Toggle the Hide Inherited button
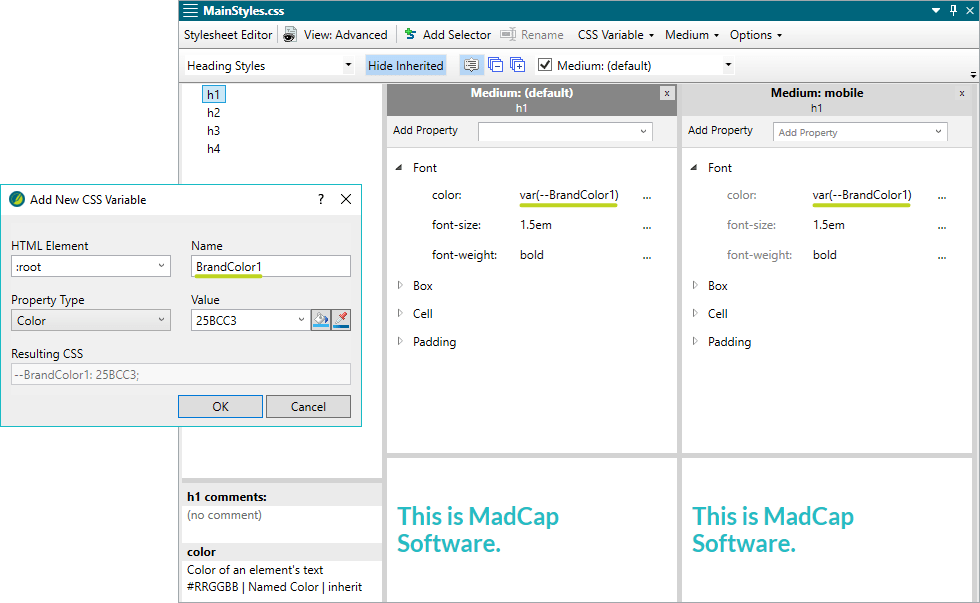 (x=405, y=65)
